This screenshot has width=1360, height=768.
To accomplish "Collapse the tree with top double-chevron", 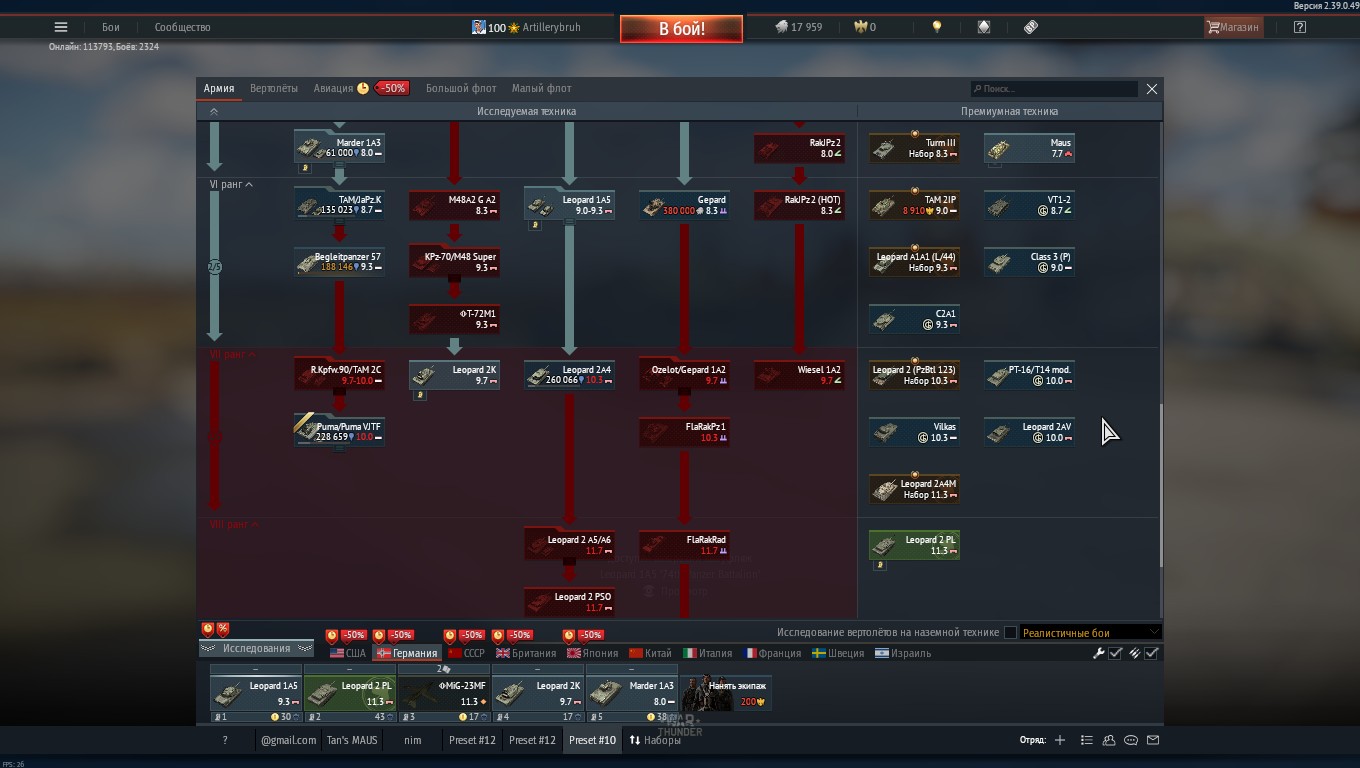I will tap(213, 111).
